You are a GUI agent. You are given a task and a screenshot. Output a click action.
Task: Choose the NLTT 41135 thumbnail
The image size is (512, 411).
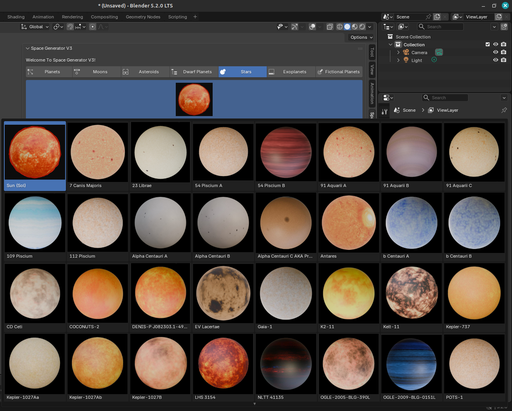click(x=286, y=368)
